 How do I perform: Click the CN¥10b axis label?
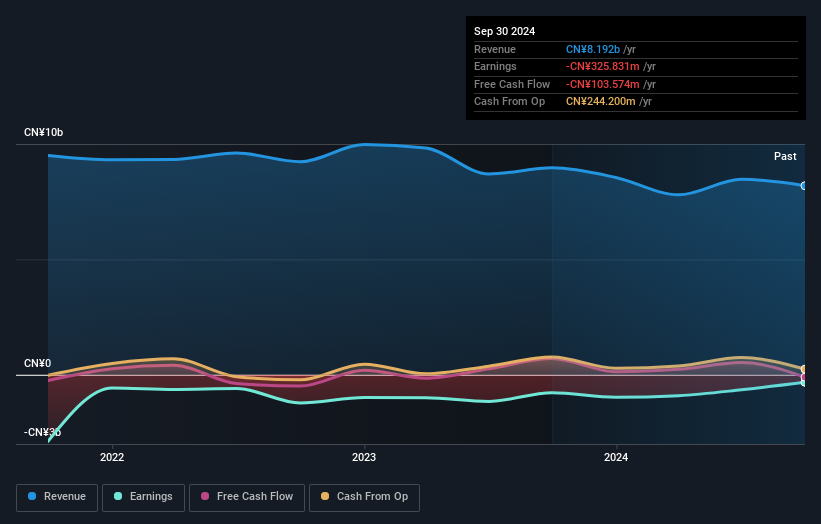click(x=43, y=132)
